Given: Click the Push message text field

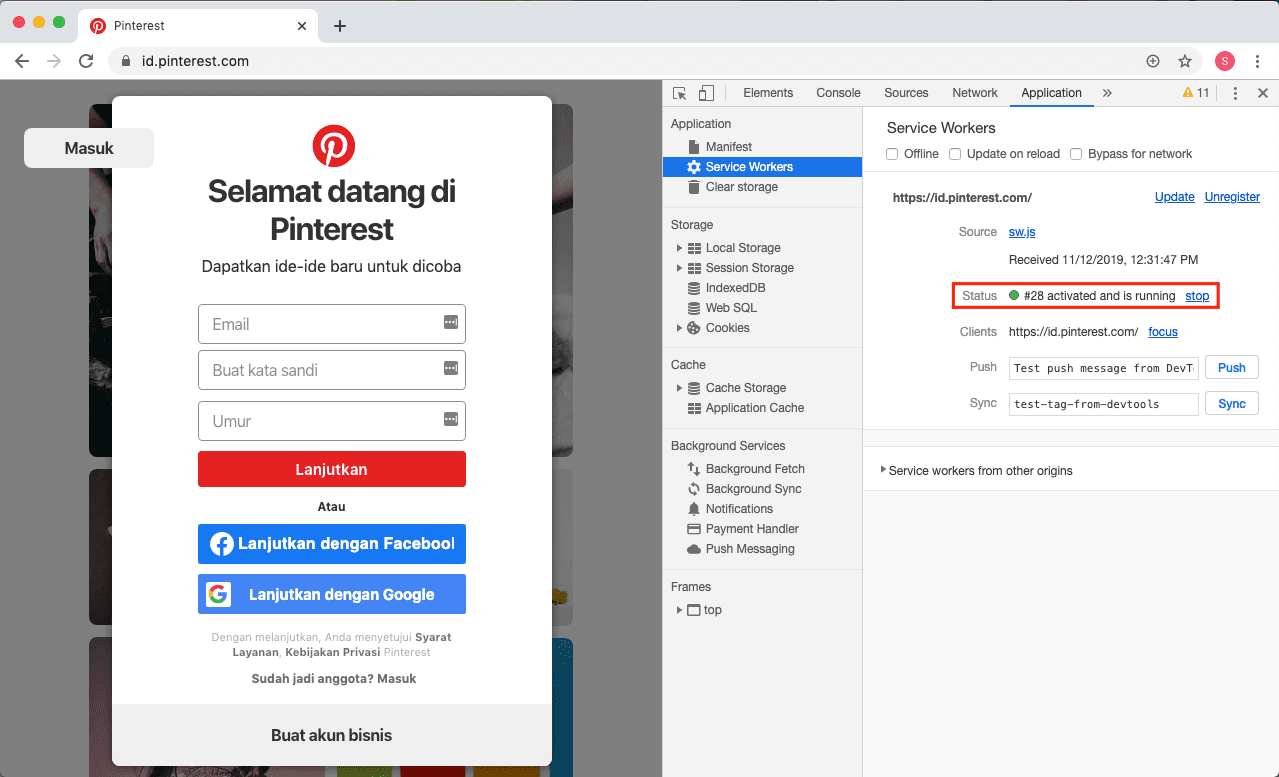Looking at the screenshot, I should tap(1104, 368).
